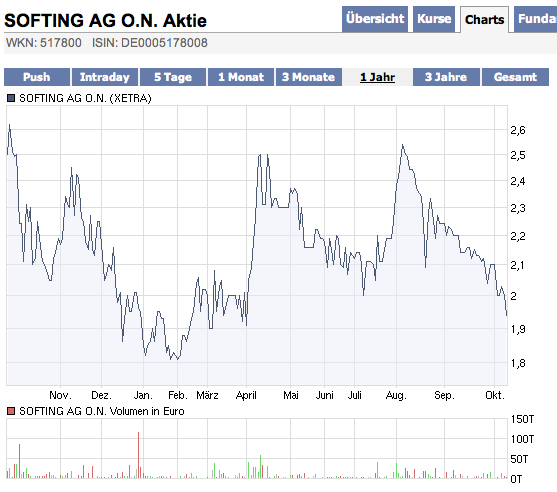Choose the 3 Monate time range
Image resolution: width=557 pixels, height=492 pixels.
point(309,77)
